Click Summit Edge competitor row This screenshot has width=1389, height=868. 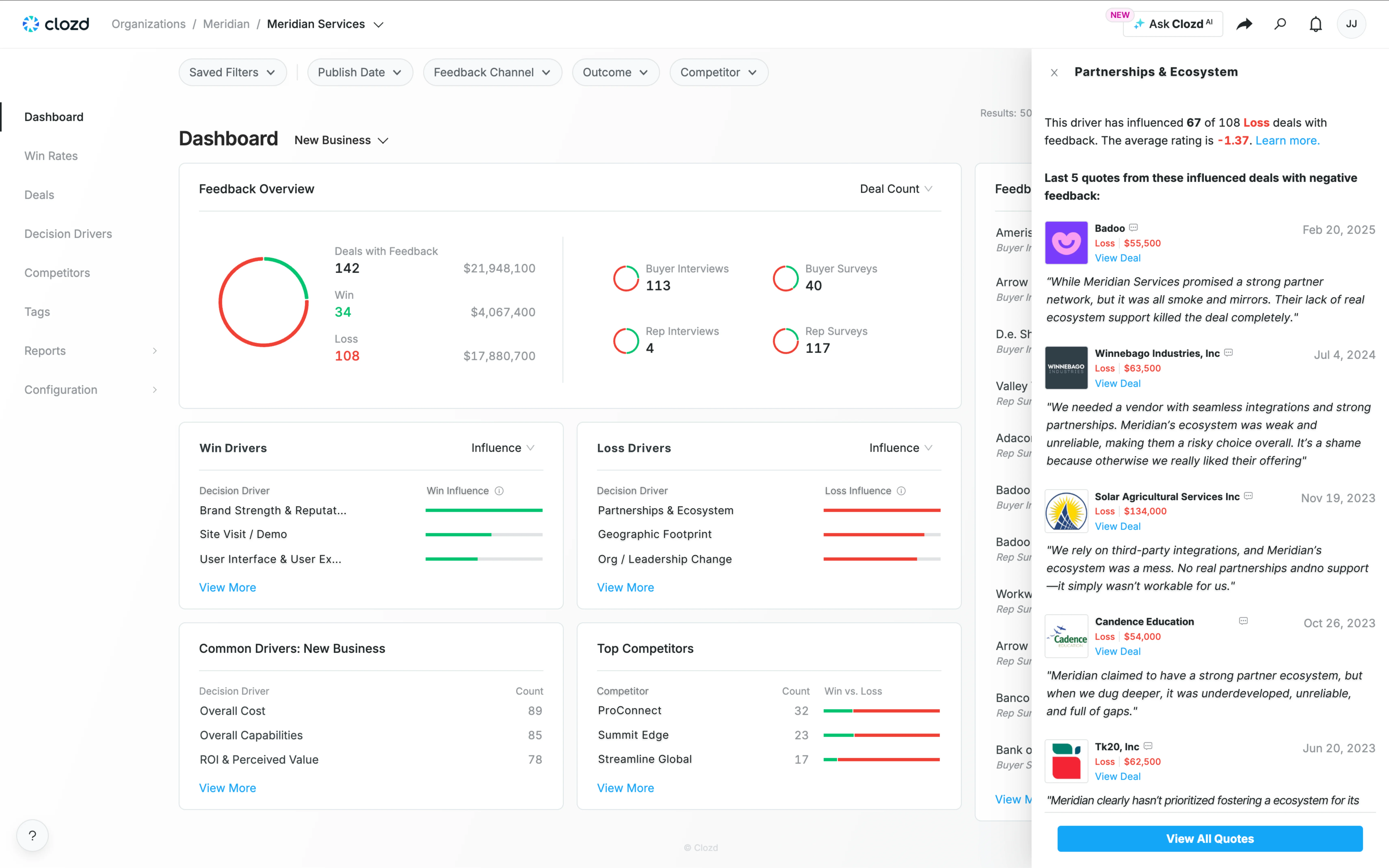point(769,735)
